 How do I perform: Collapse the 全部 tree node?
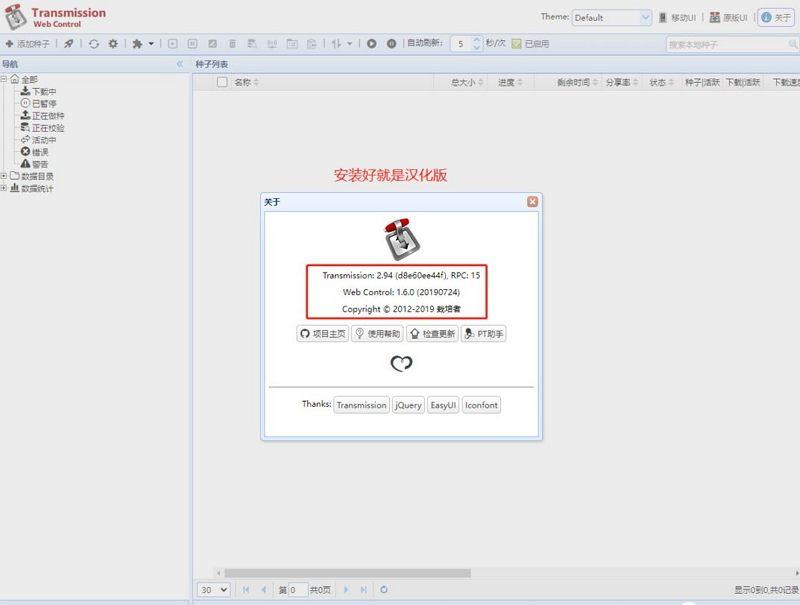pos(4,79)
